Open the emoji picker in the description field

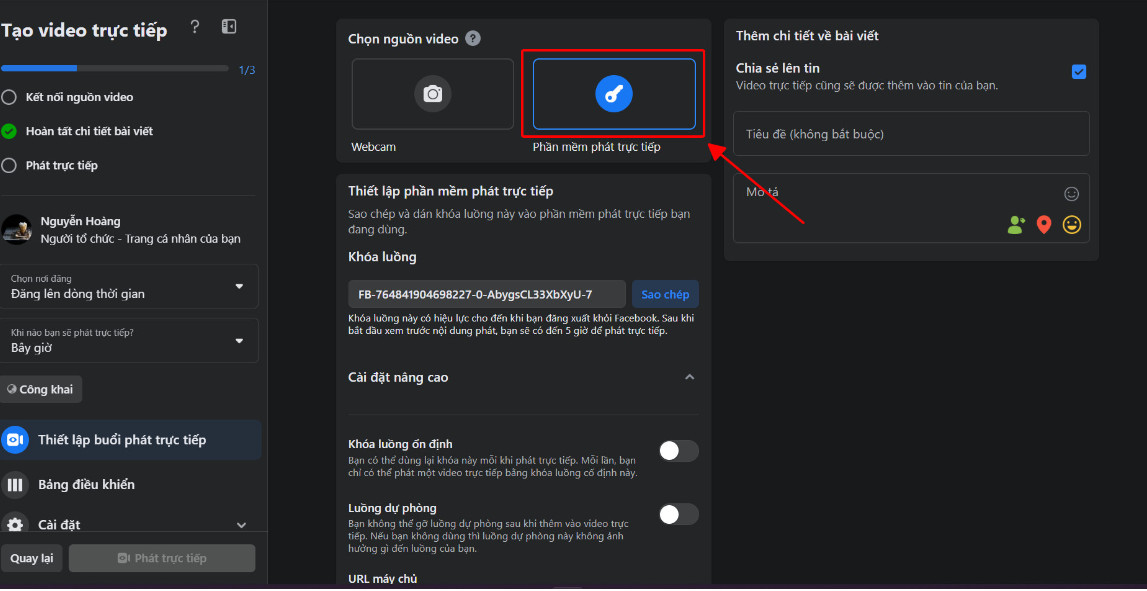[x=1072, y=194]
